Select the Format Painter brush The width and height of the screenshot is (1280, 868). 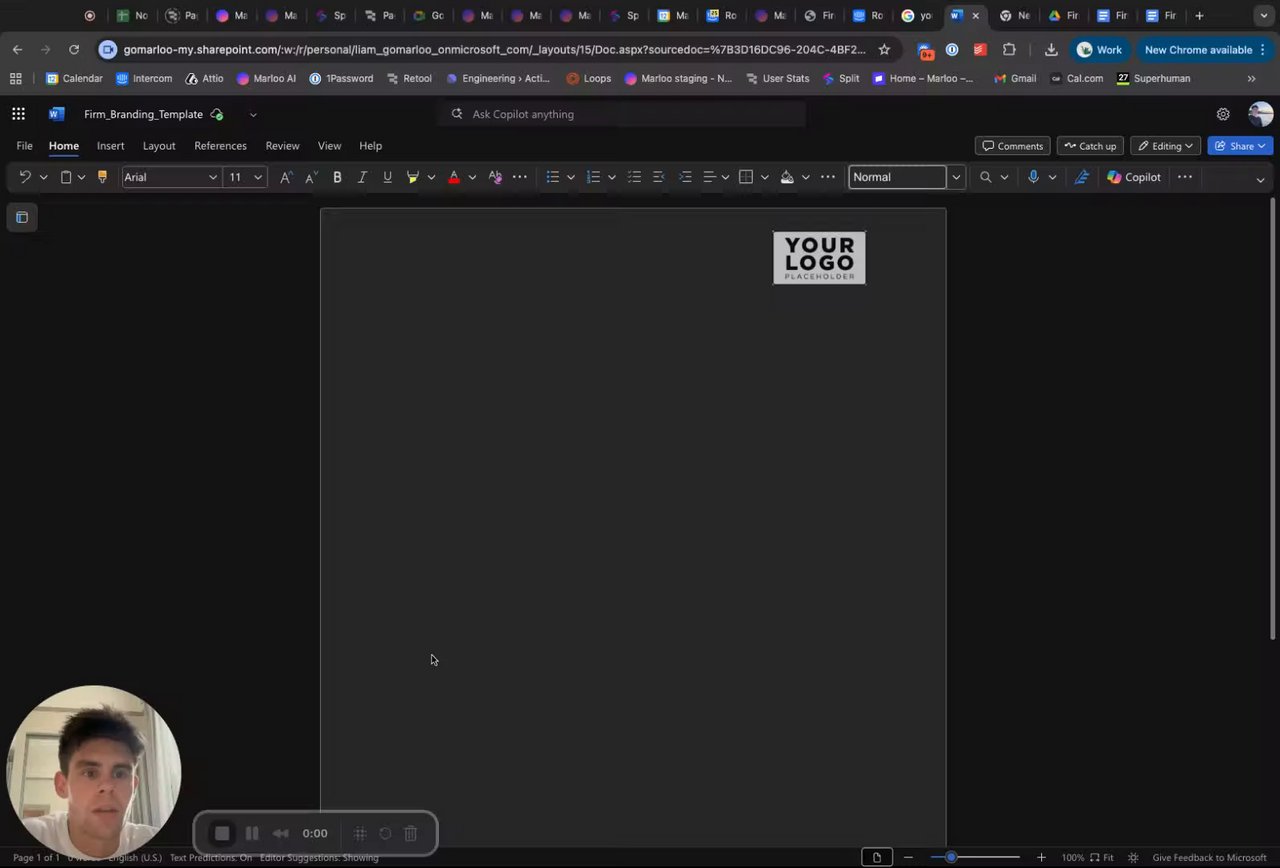[102, 177]
